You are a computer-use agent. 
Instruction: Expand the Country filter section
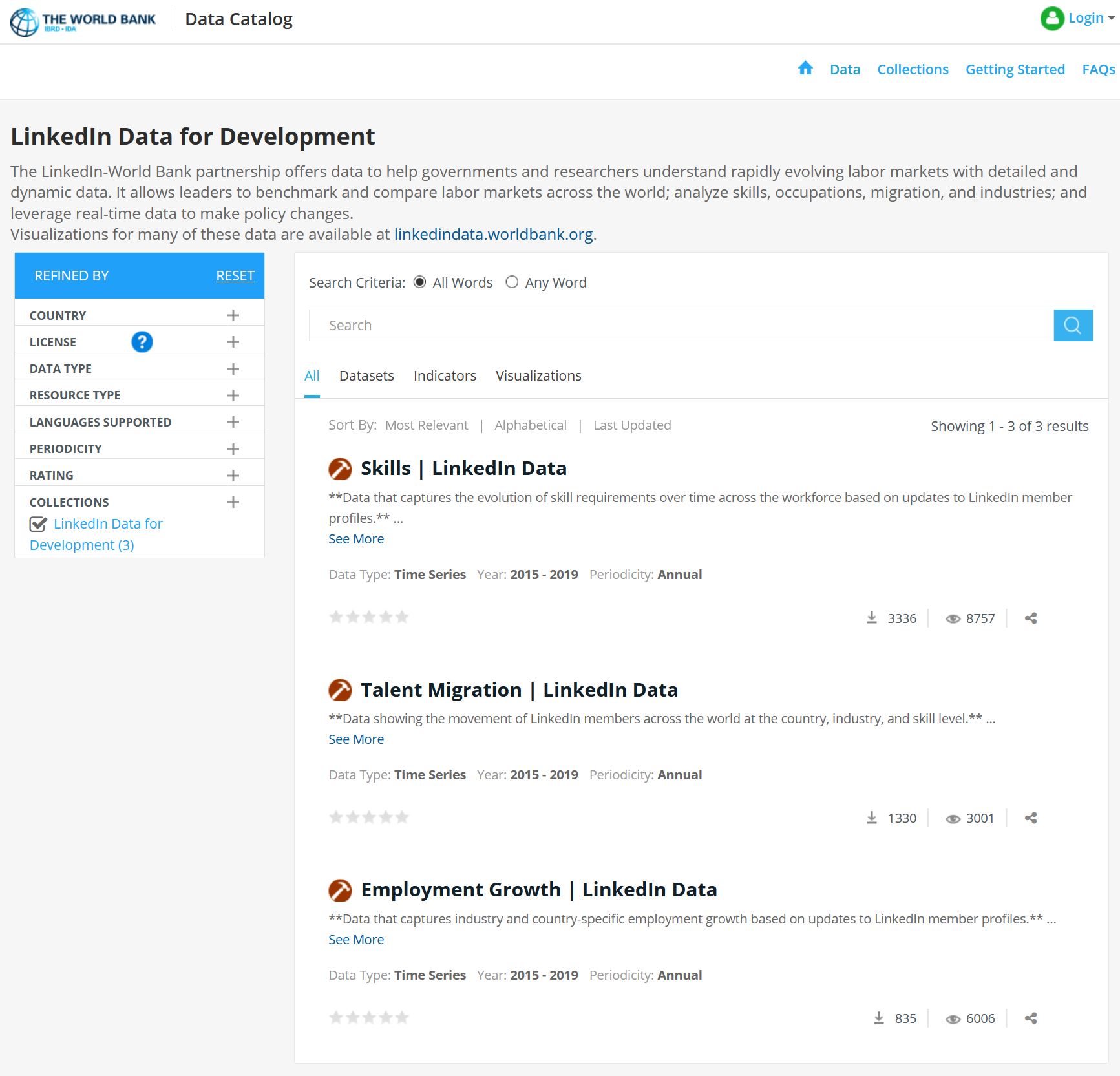(233, 315)
